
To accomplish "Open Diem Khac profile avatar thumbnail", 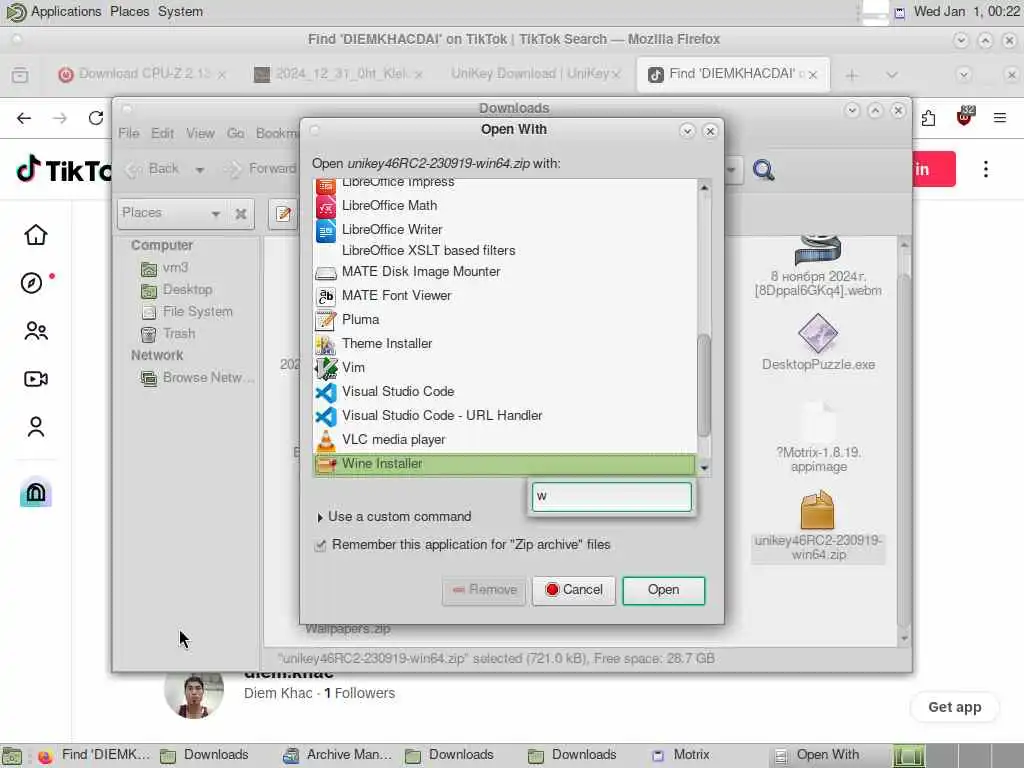I will click(194, 695).
